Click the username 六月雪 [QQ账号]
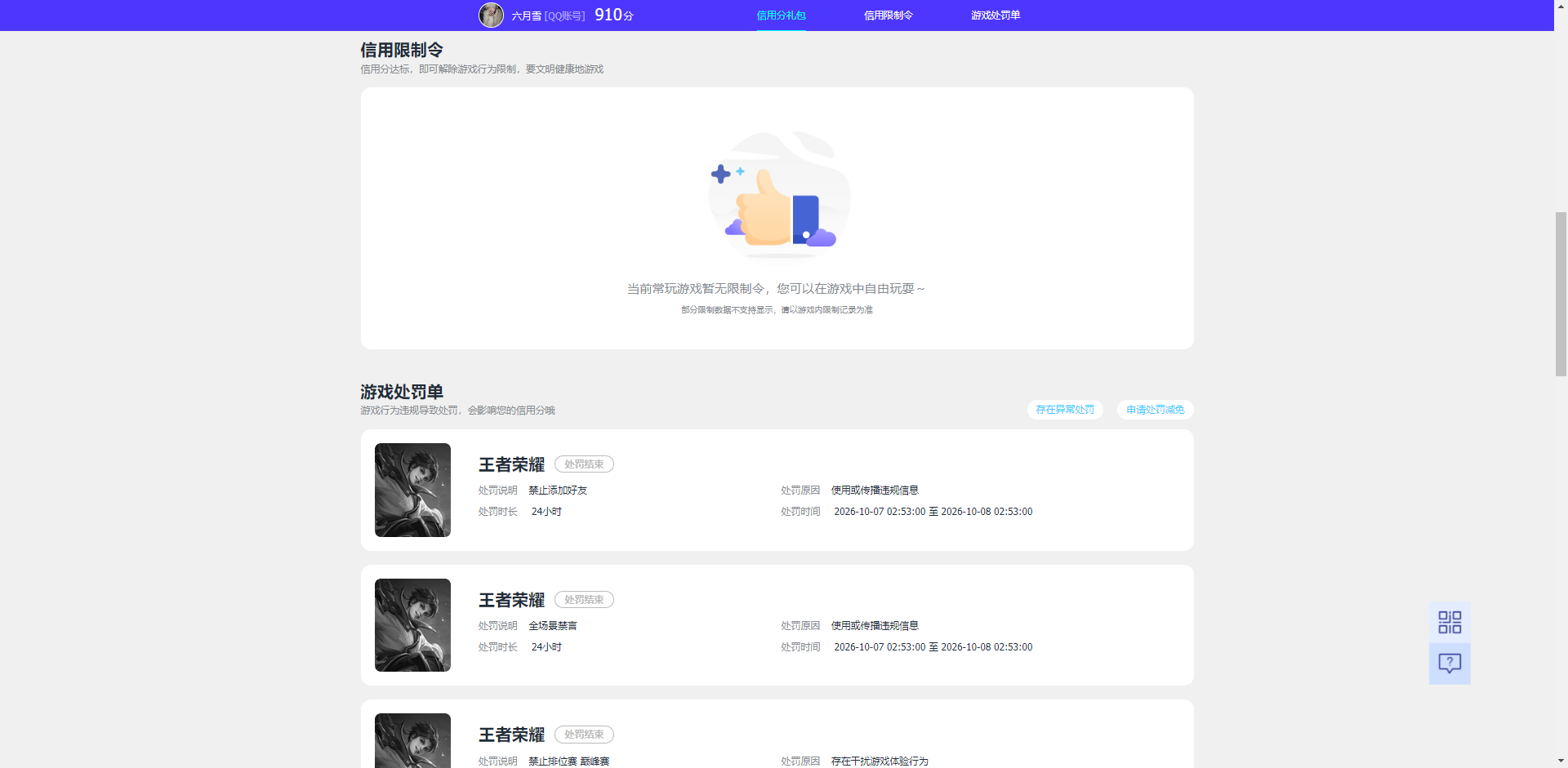The image size is (1568, 768). tap(548, 16)
